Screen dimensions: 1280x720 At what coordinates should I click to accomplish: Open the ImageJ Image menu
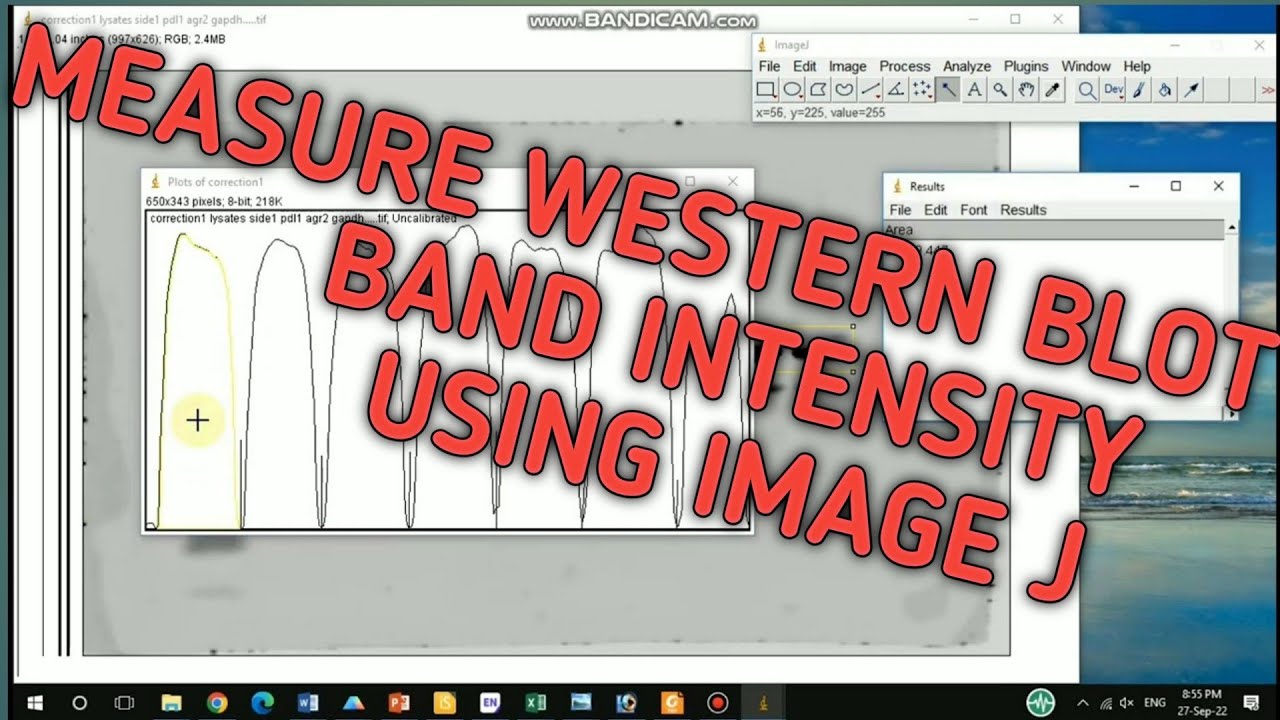pos(848,66)
